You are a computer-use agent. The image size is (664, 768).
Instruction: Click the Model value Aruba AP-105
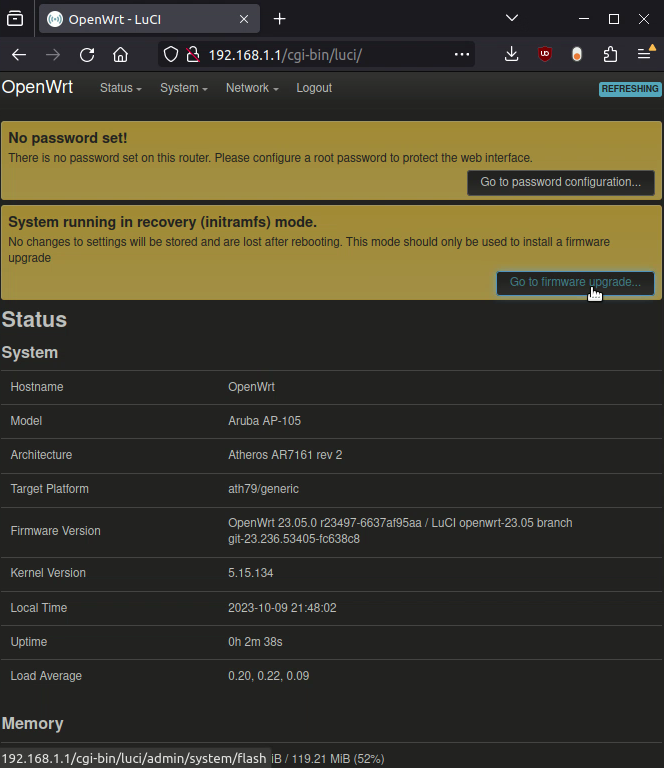[x=264, y=421]
